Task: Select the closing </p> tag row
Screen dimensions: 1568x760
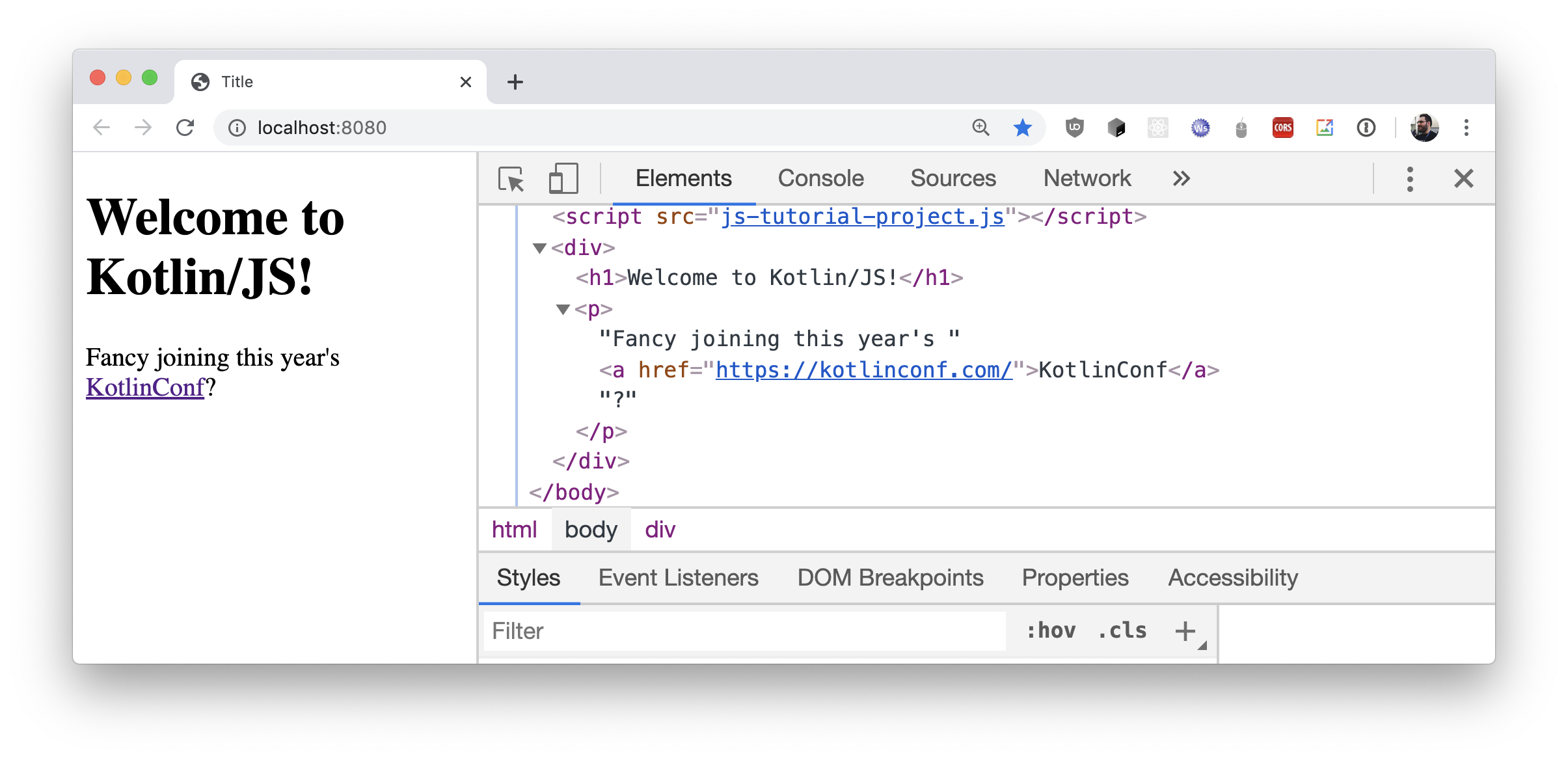Action: point(601,431)
